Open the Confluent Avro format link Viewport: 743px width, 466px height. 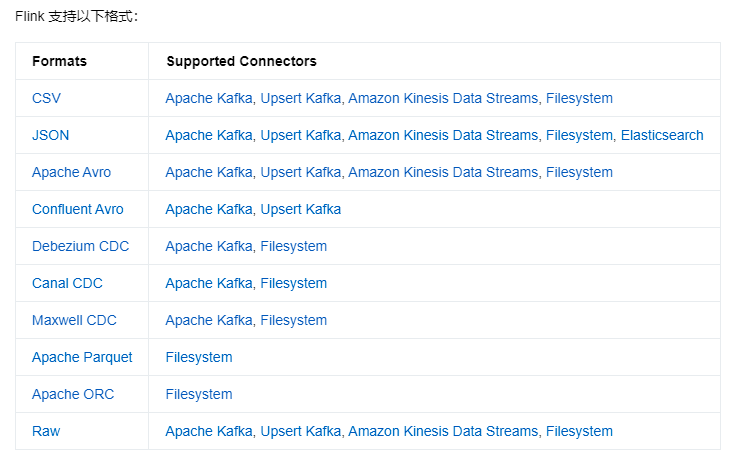click(x=77, y=209)
